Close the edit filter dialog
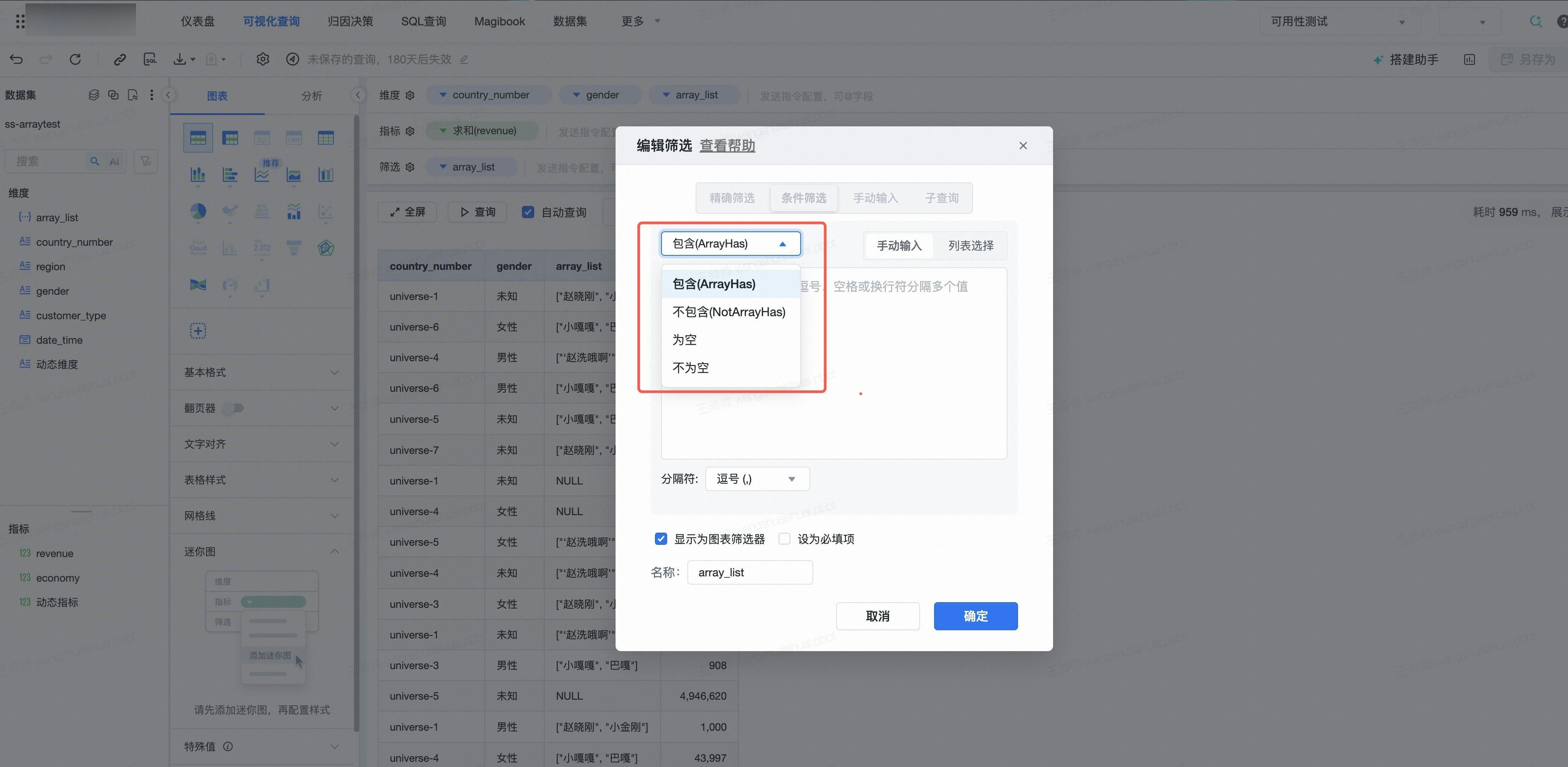 pos(1023,145)
